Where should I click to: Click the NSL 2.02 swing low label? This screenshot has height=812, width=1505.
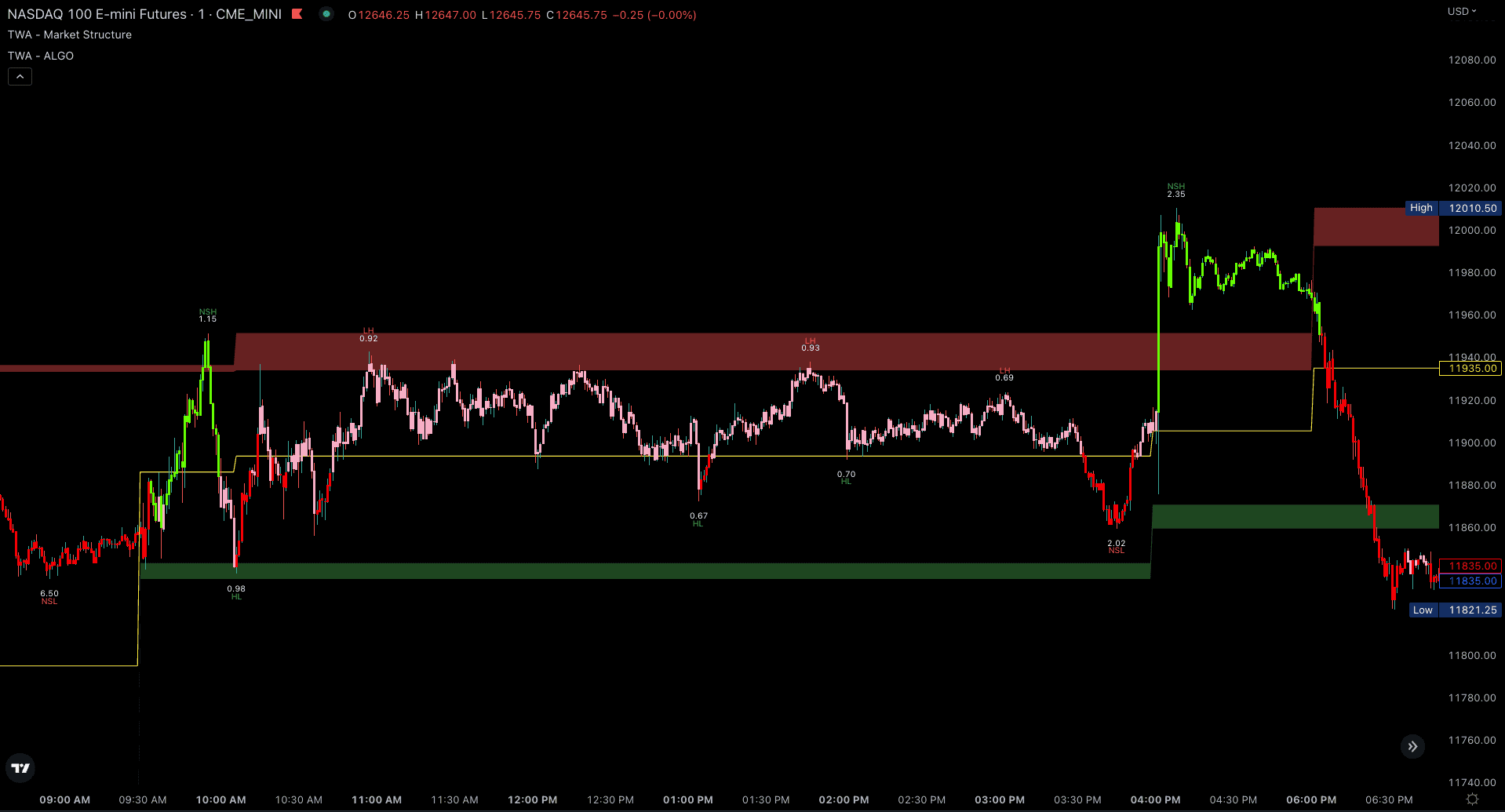[x=1116, y=547]
